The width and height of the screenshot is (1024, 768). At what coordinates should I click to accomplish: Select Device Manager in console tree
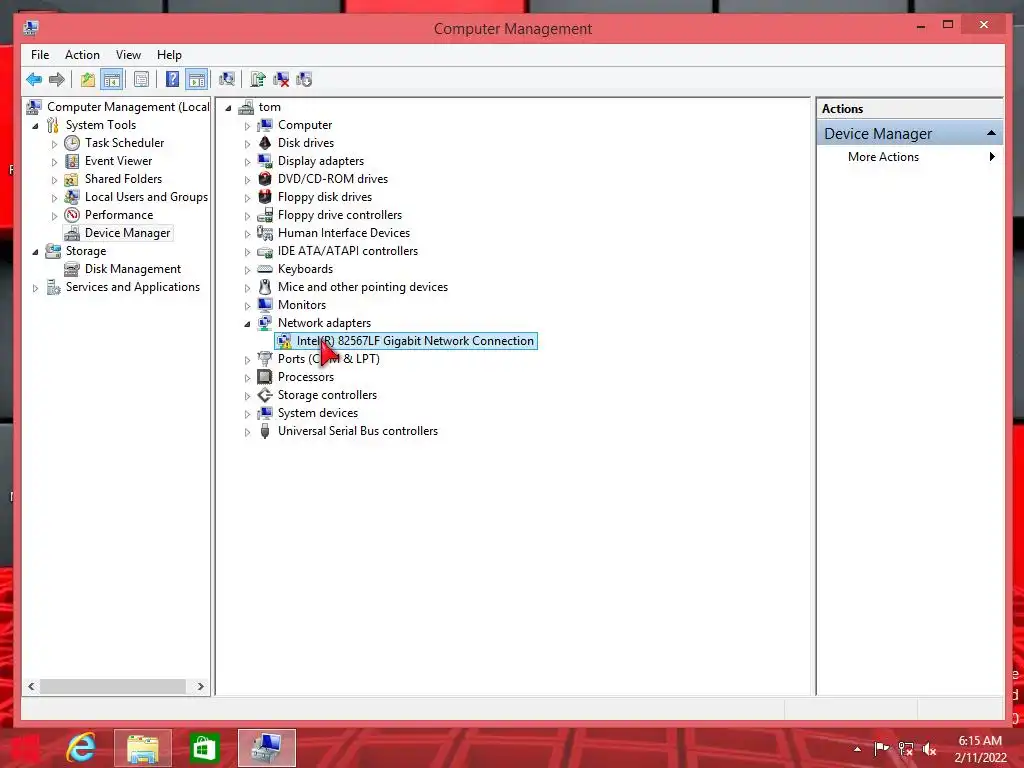click(x=127, y=232)
